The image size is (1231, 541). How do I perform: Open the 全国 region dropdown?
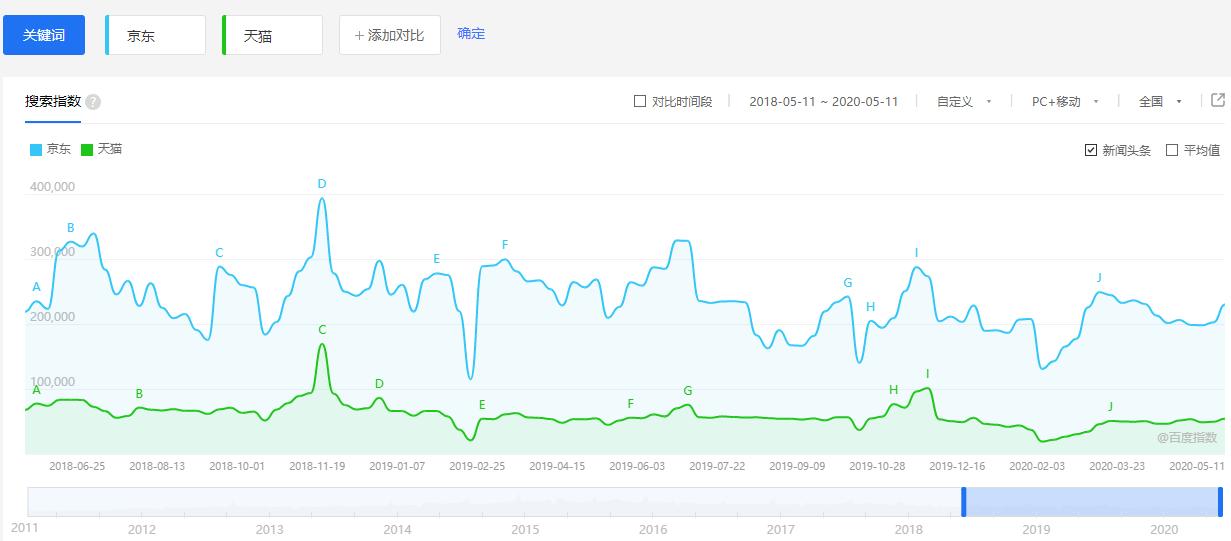point(1160,101)
